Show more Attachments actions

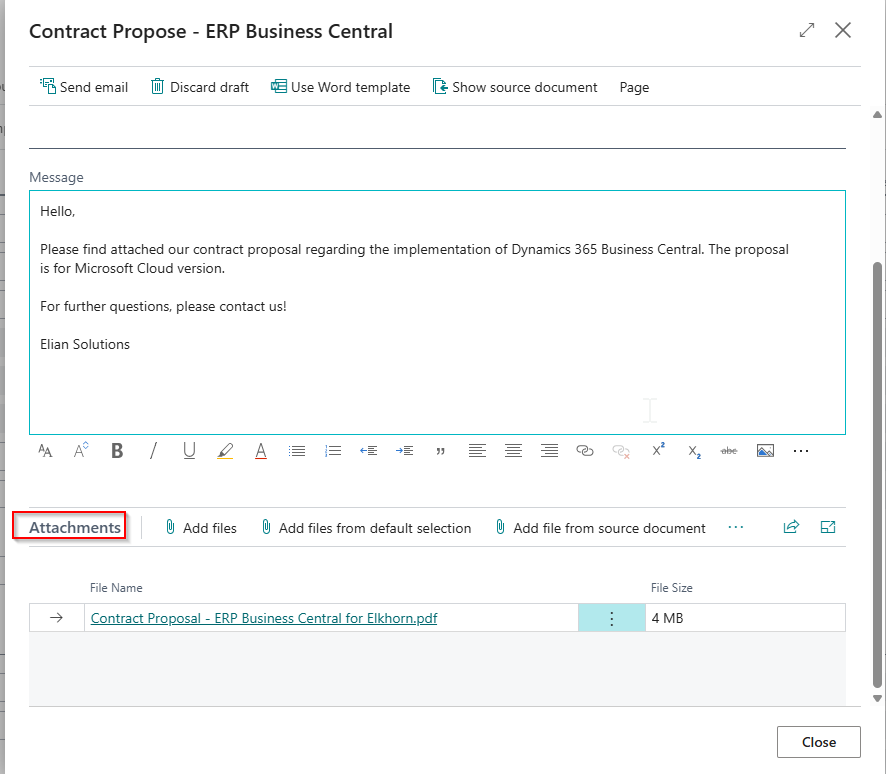coord(736,527)
